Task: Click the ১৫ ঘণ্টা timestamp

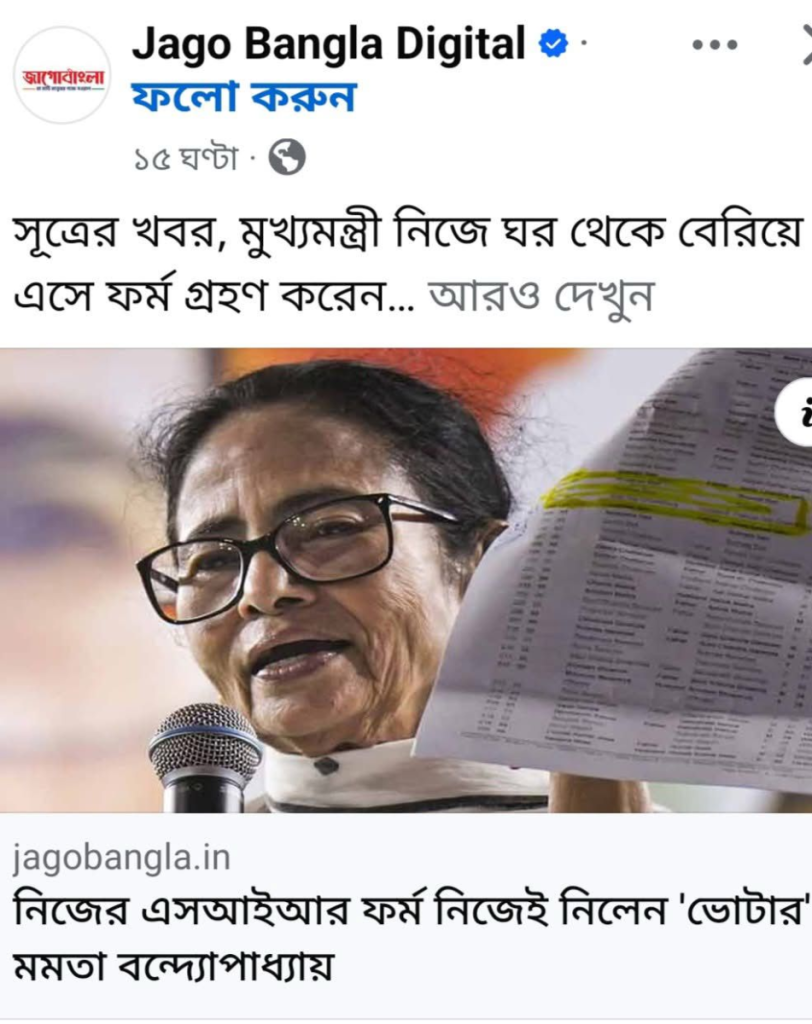Action: (x=186, y=158)
